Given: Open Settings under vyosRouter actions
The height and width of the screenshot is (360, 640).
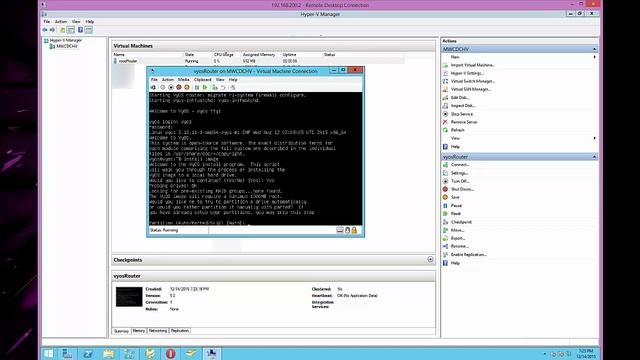Looking at the screenshot, I should [460, 173].
